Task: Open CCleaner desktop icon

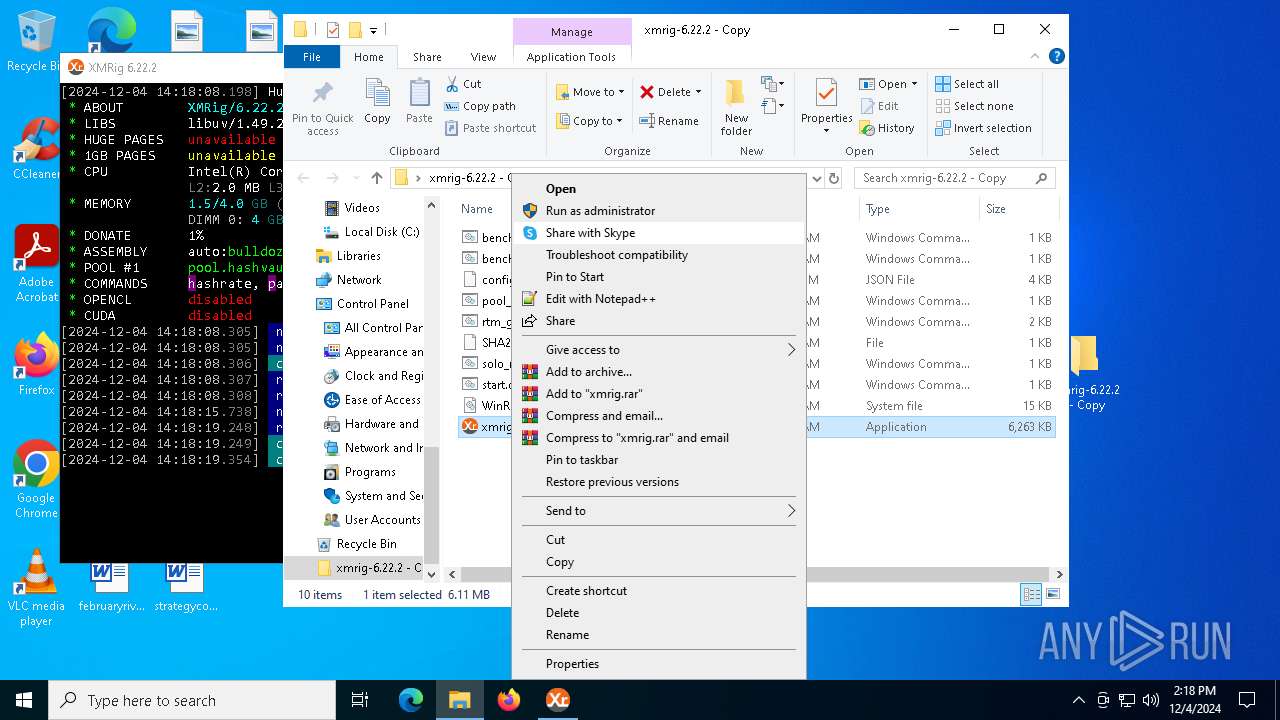Action: coord(36,148)
